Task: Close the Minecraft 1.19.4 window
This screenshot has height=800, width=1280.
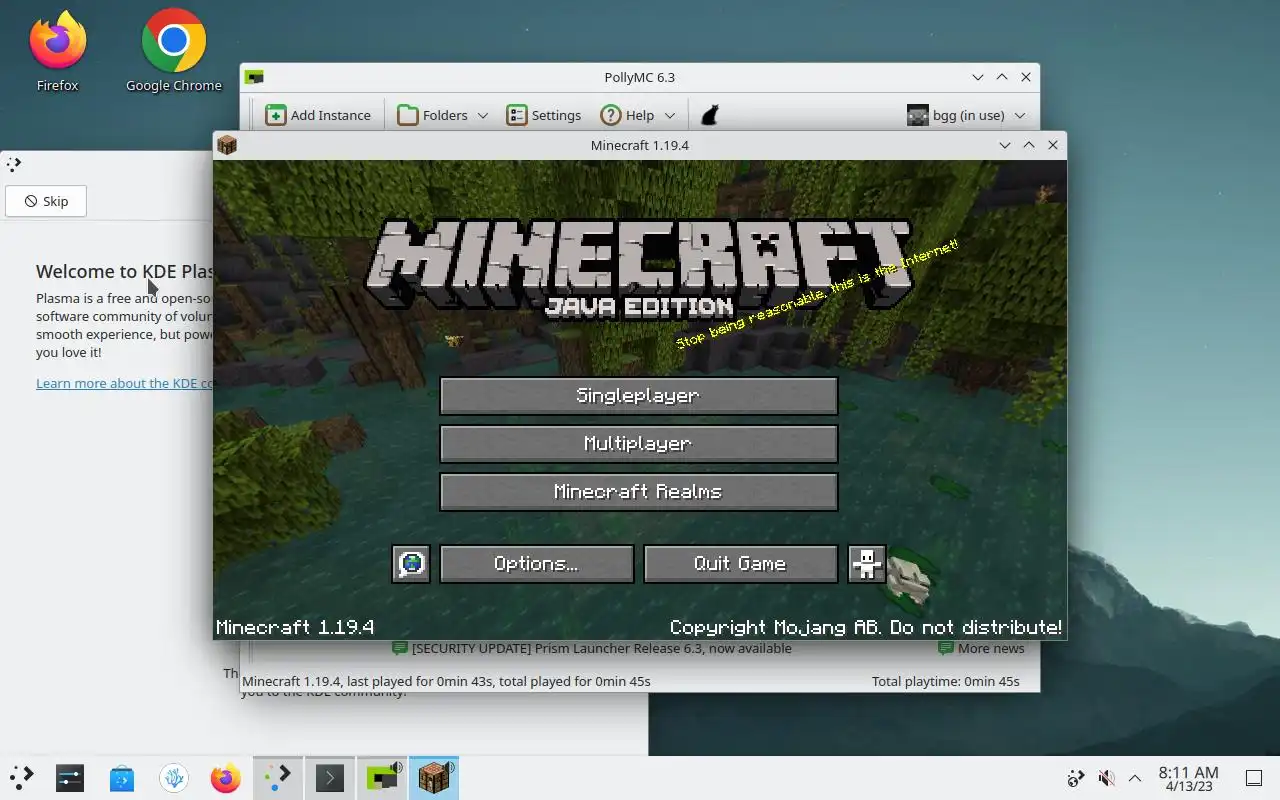Action: coord(1053,145)
